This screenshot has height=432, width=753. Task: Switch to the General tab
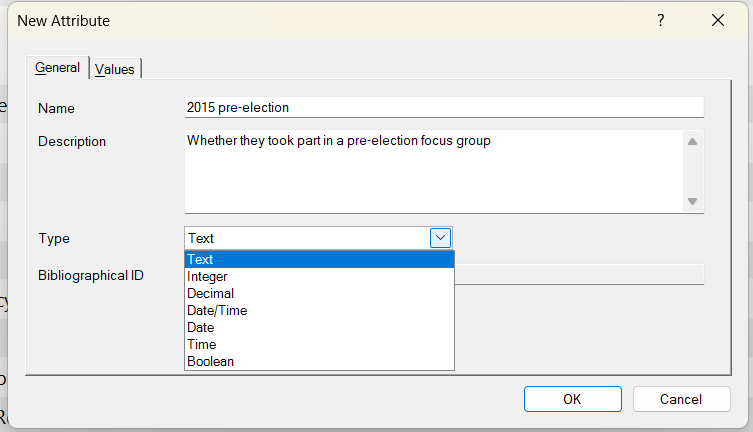point(58,68)
